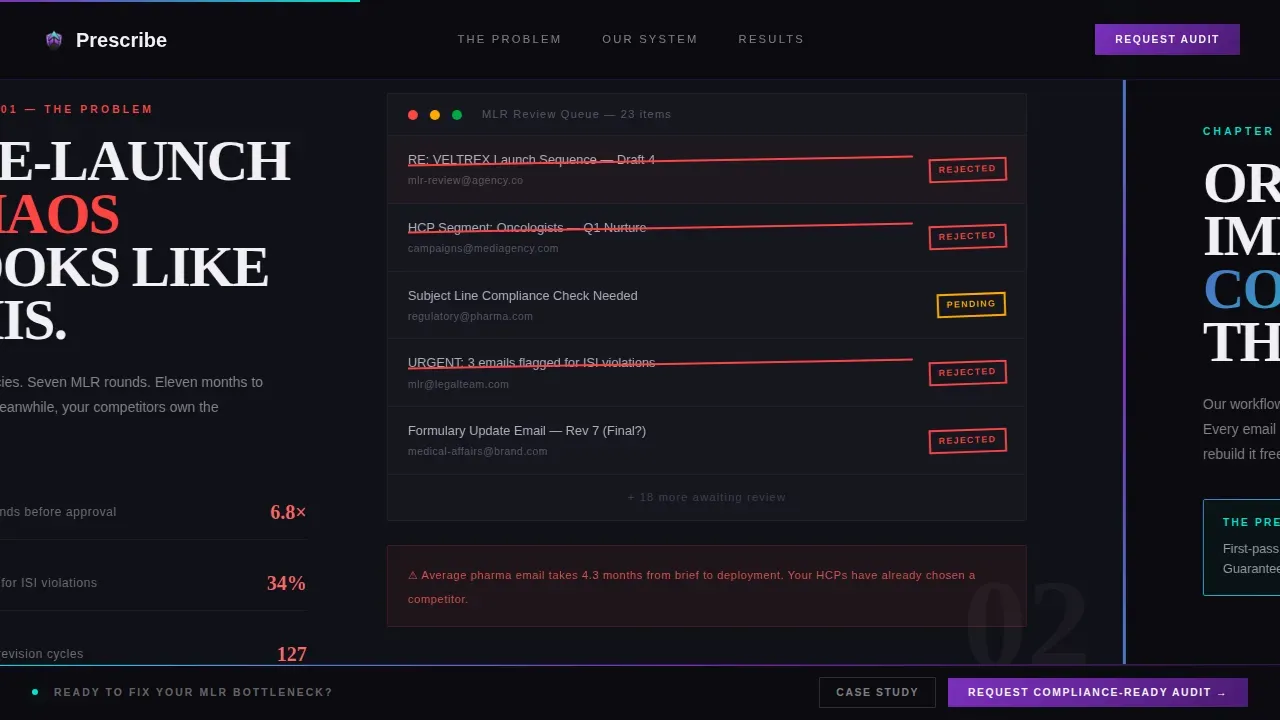The image size is (1280, 720).
Task: Click the 6.8× statistic value
Action: pyautogui.click(x=288, y=512)
